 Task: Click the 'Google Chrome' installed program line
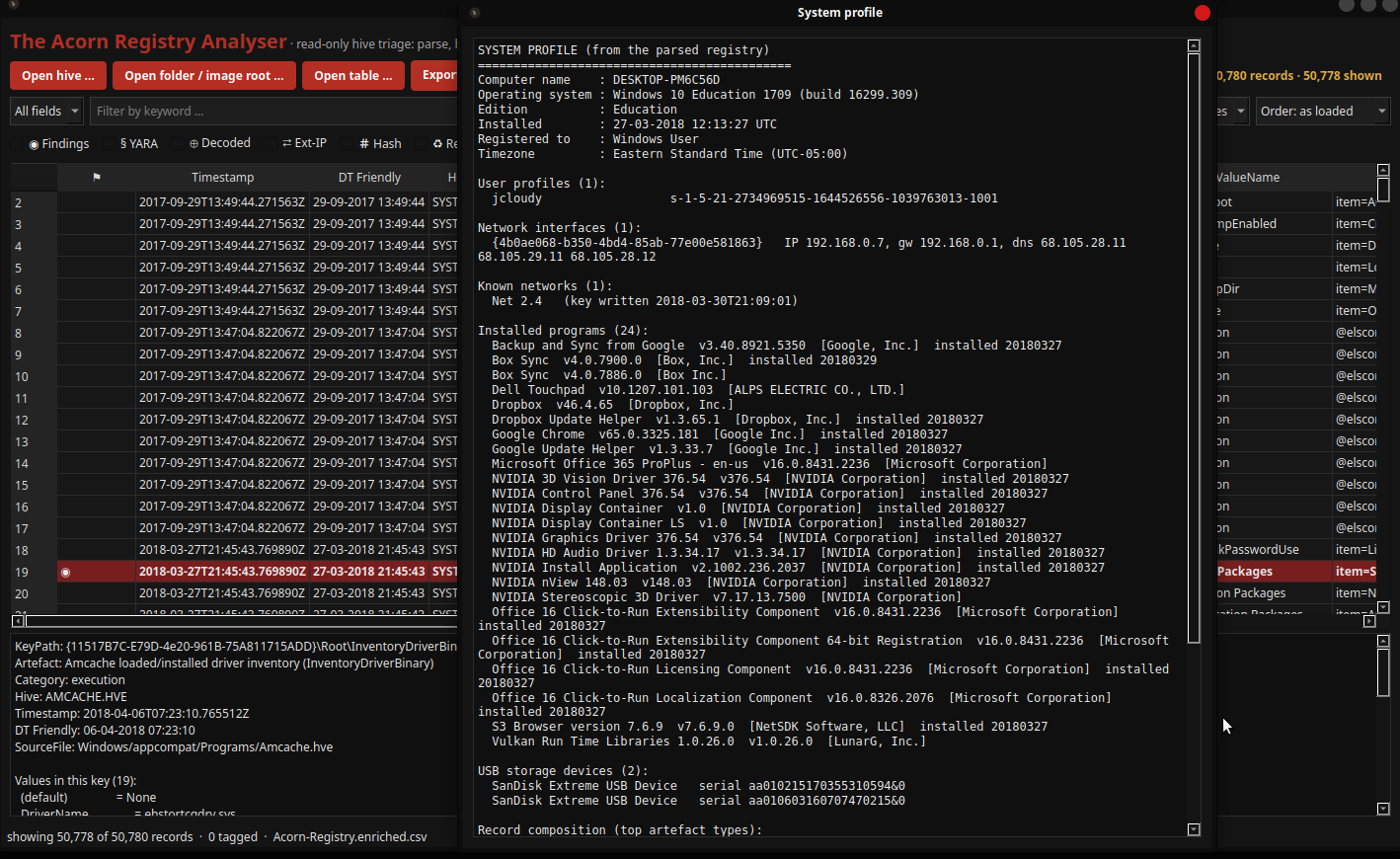click(720, 434)
